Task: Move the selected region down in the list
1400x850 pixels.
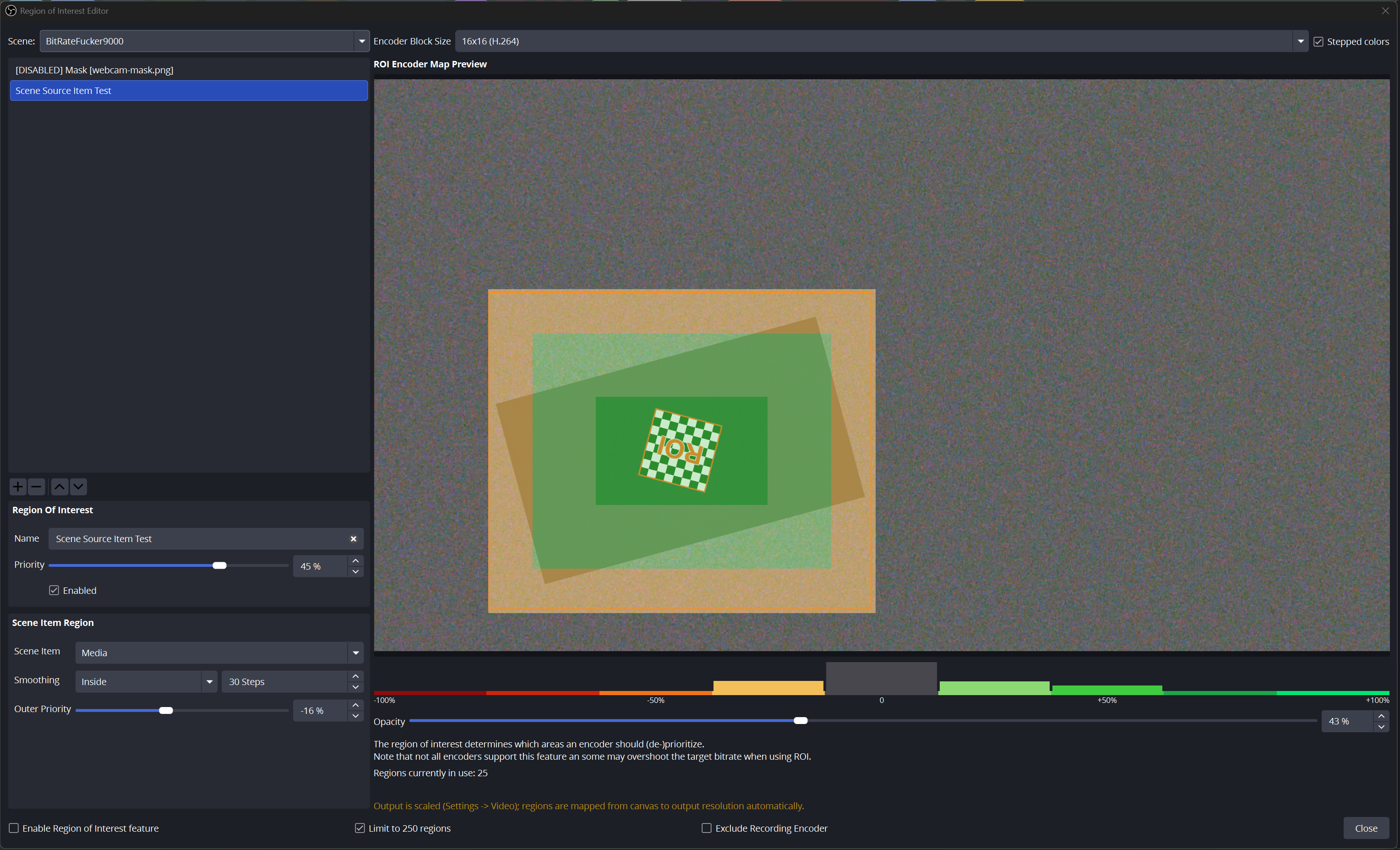Action: pos(78,487)
